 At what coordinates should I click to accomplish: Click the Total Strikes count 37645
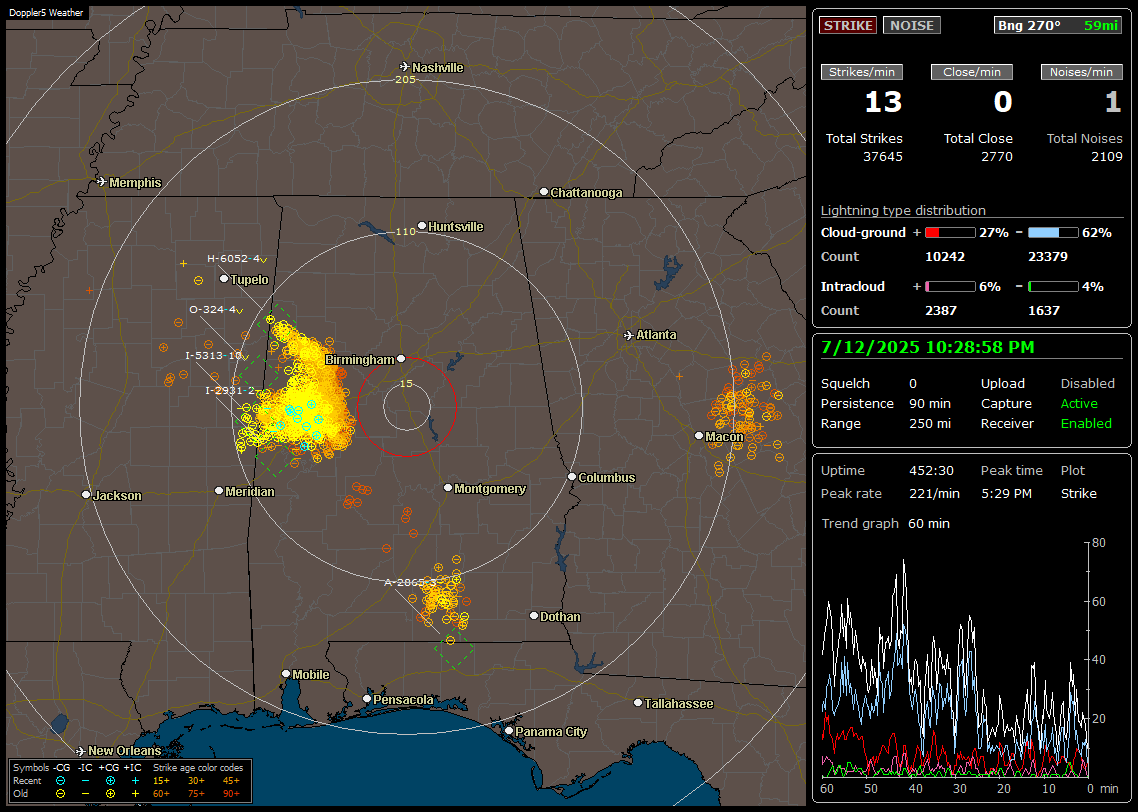(x=883, y=156)
